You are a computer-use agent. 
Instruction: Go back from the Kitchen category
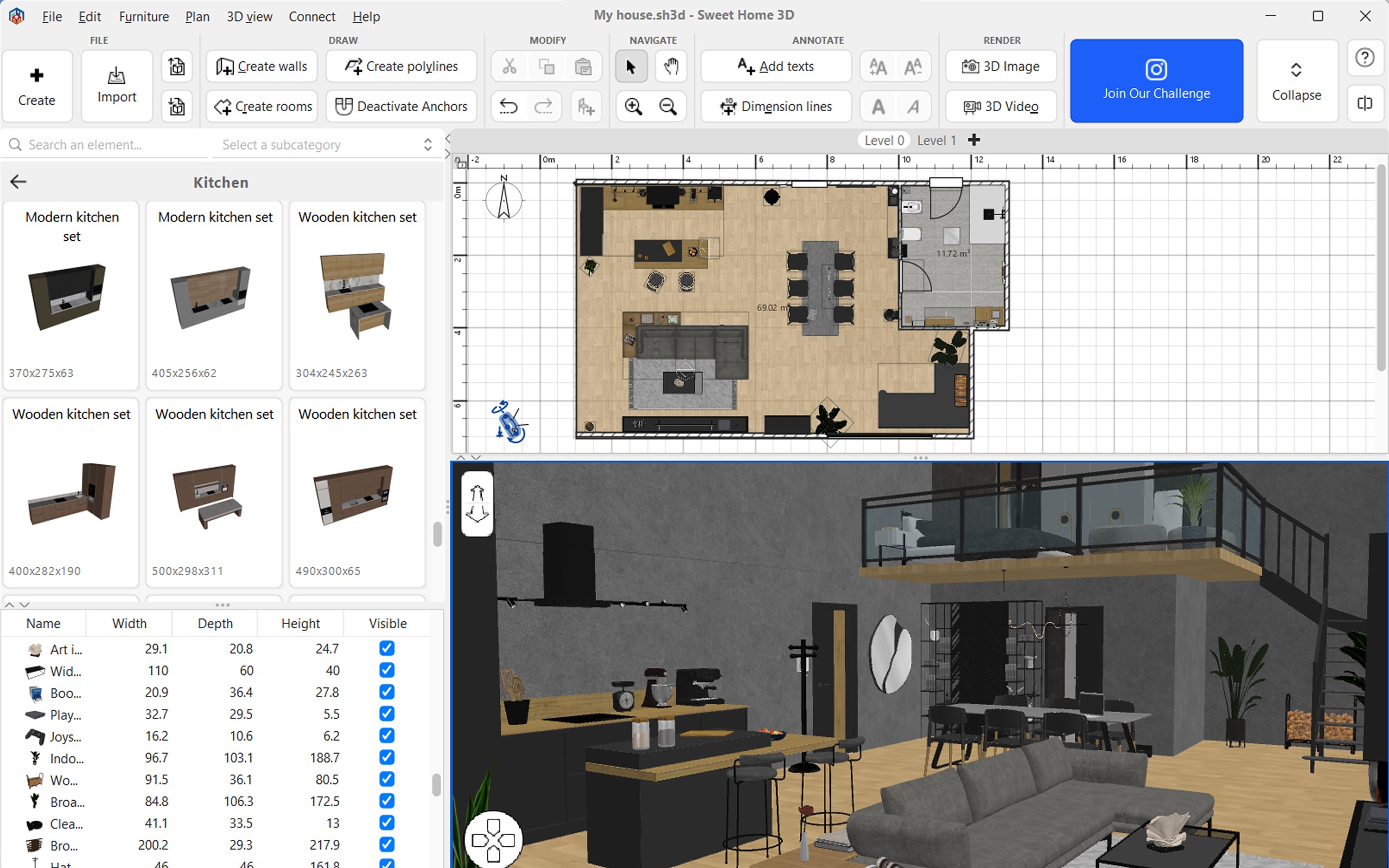click(18, 181)
